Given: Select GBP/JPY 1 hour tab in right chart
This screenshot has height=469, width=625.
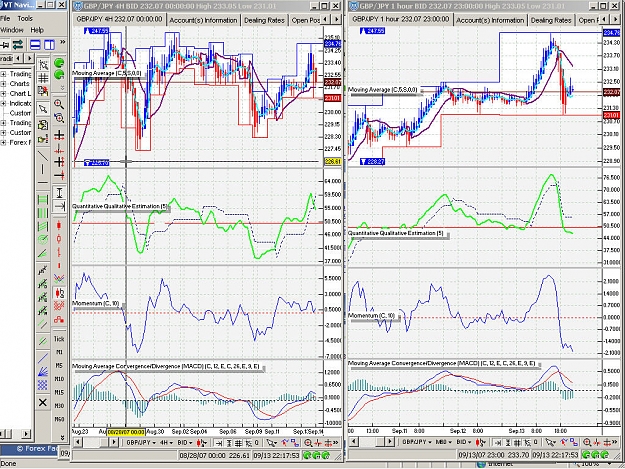Looking at the screenshot, I should [401, 19].
